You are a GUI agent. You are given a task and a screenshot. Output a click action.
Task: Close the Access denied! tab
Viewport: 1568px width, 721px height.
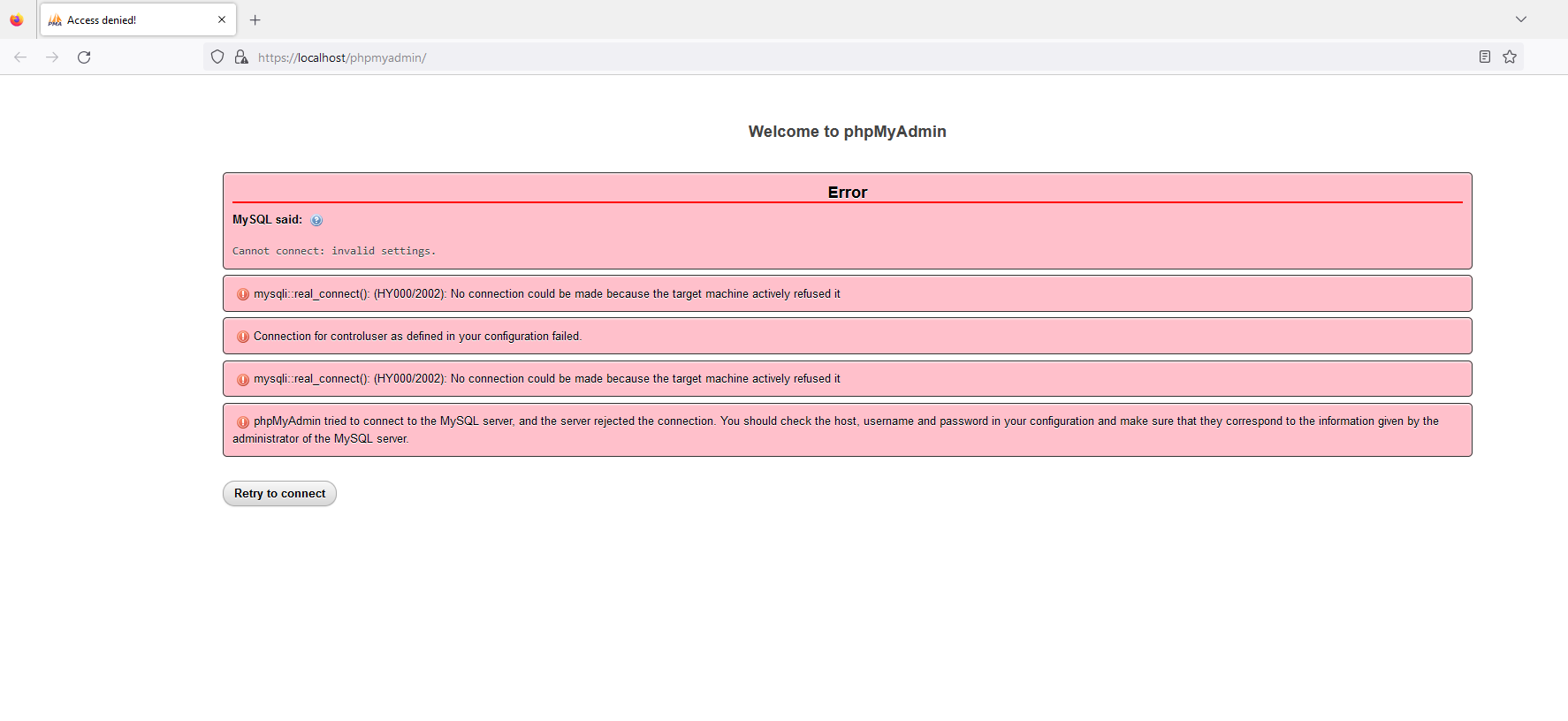pos(222,19)
